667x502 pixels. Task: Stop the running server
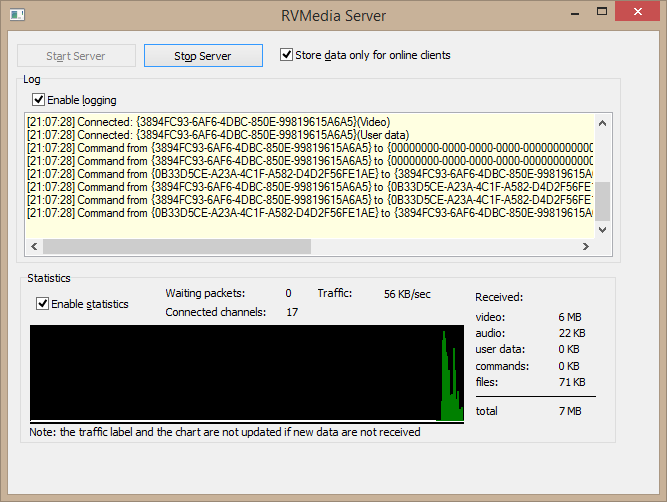203,56
